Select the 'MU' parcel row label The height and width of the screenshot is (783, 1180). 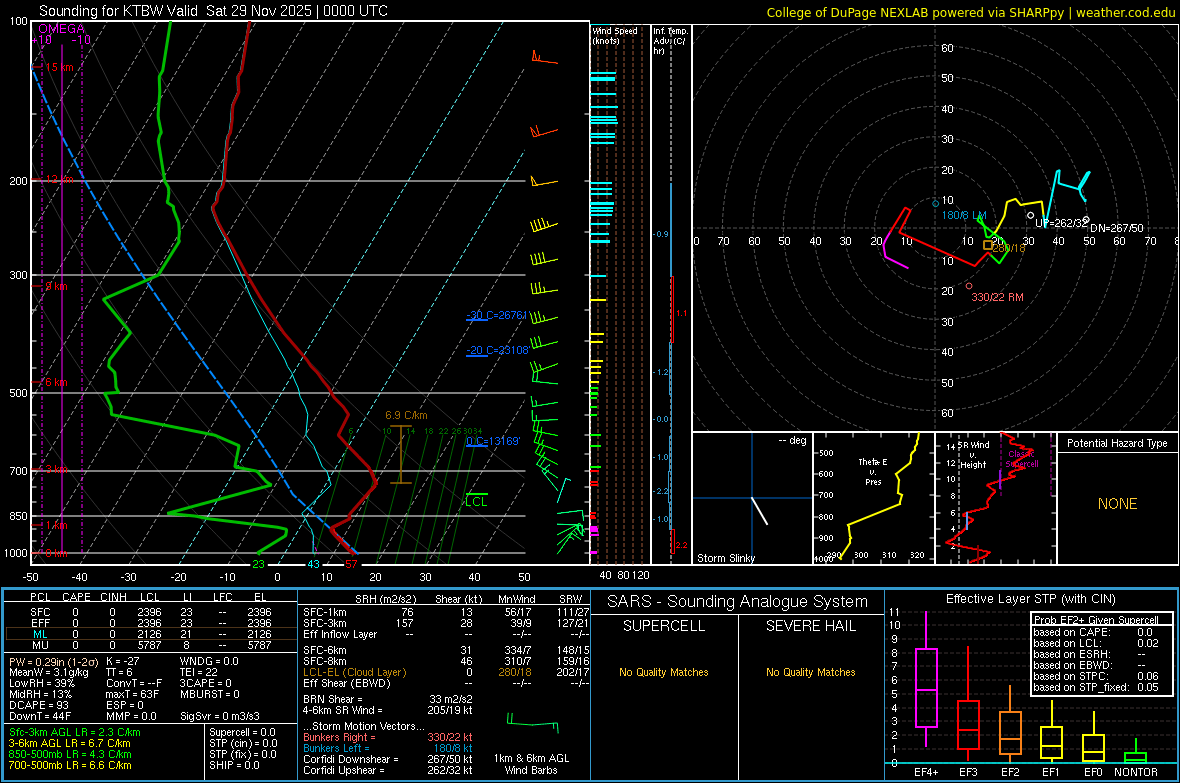[x=40, y=645]
